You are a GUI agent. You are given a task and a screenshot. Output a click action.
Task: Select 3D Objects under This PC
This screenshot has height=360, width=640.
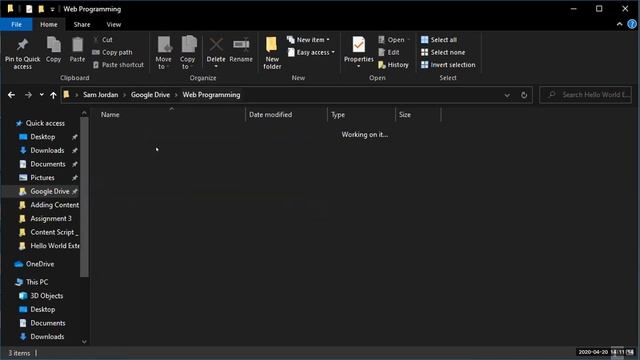pyautogui.click(x=47, y=296)
